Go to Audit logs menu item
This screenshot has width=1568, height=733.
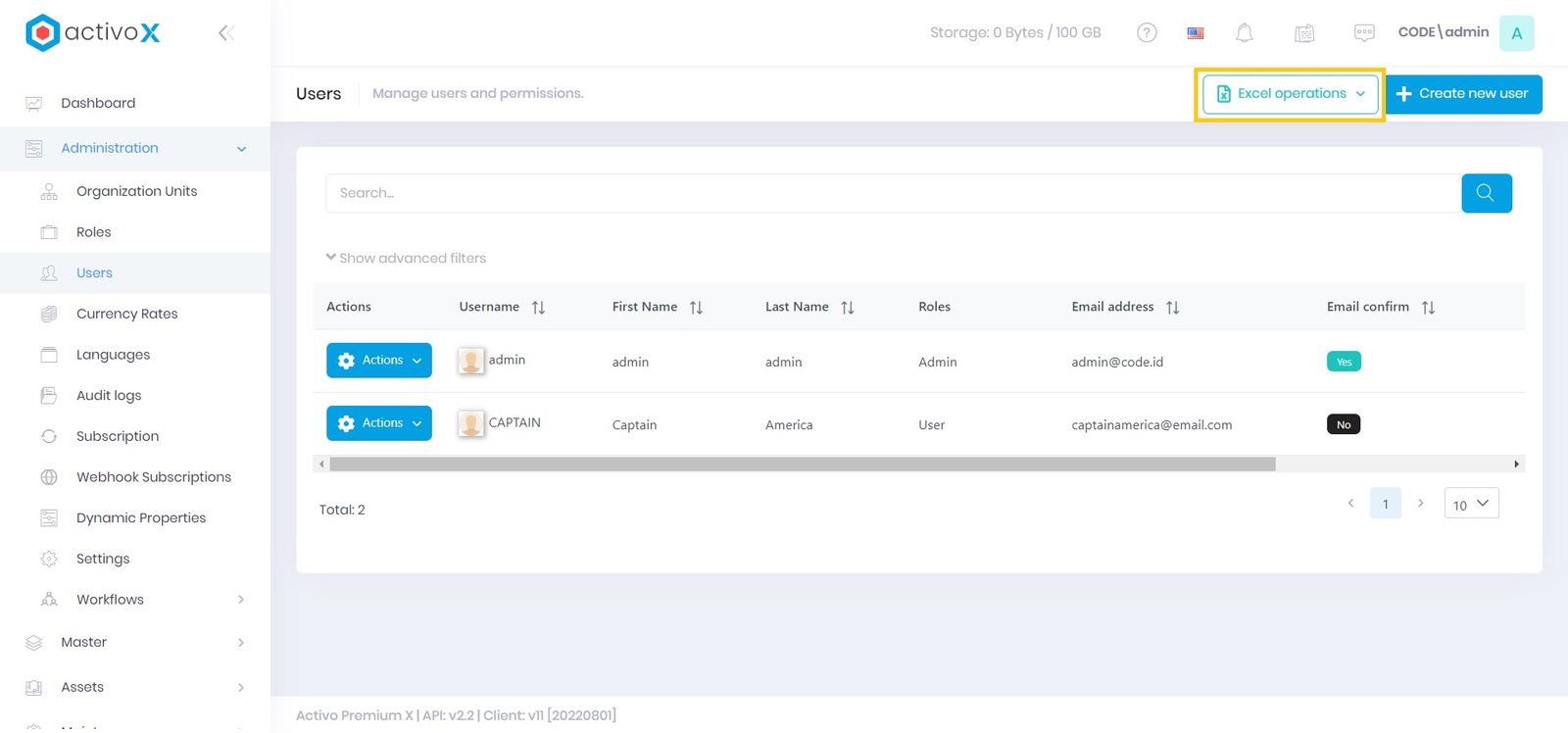109,396
